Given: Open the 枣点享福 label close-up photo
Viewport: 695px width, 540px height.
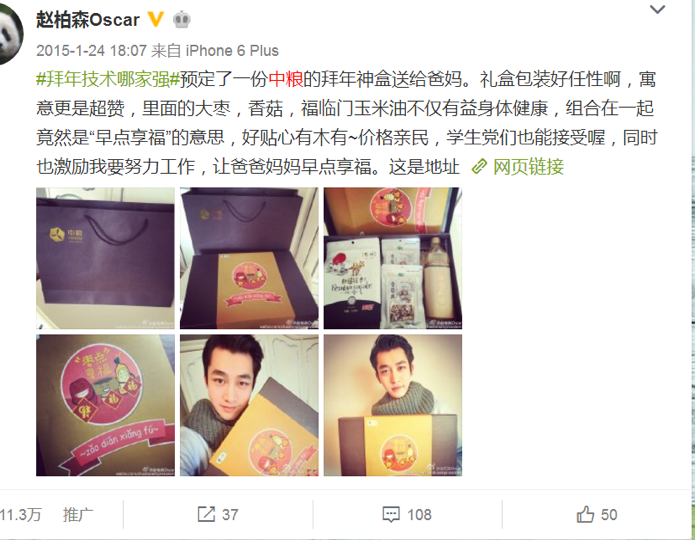Looking at the screenshot, I should (105, 405).
